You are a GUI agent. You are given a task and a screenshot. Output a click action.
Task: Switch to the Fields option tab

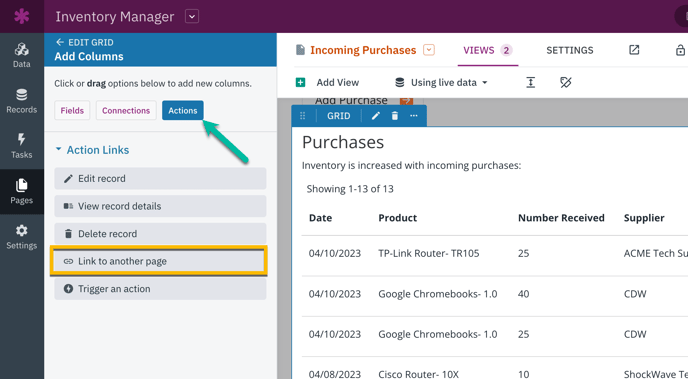[72, 111]
